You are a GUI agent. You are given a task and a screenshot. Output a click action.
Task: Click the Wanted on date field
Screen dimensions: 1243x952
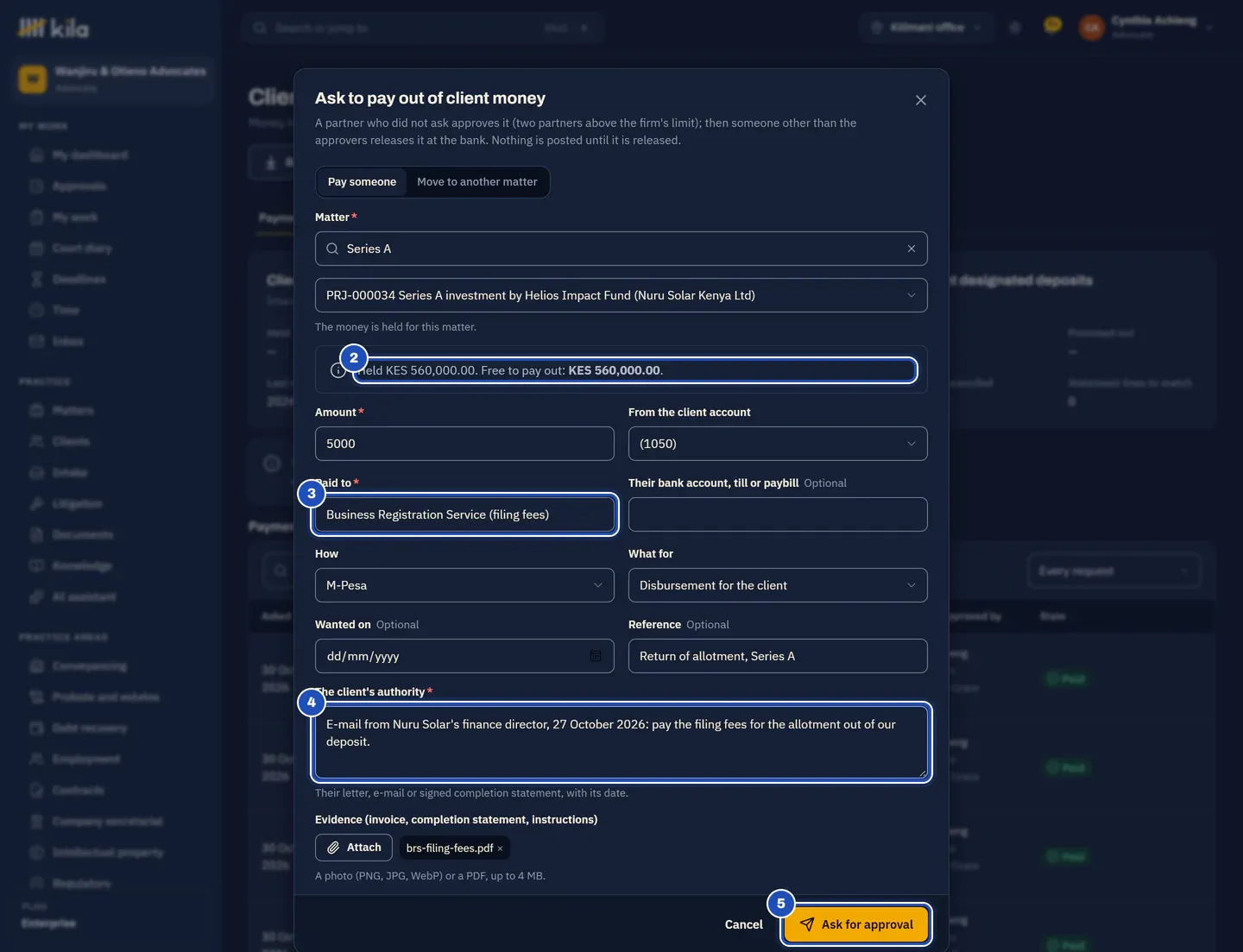[464, 656]
